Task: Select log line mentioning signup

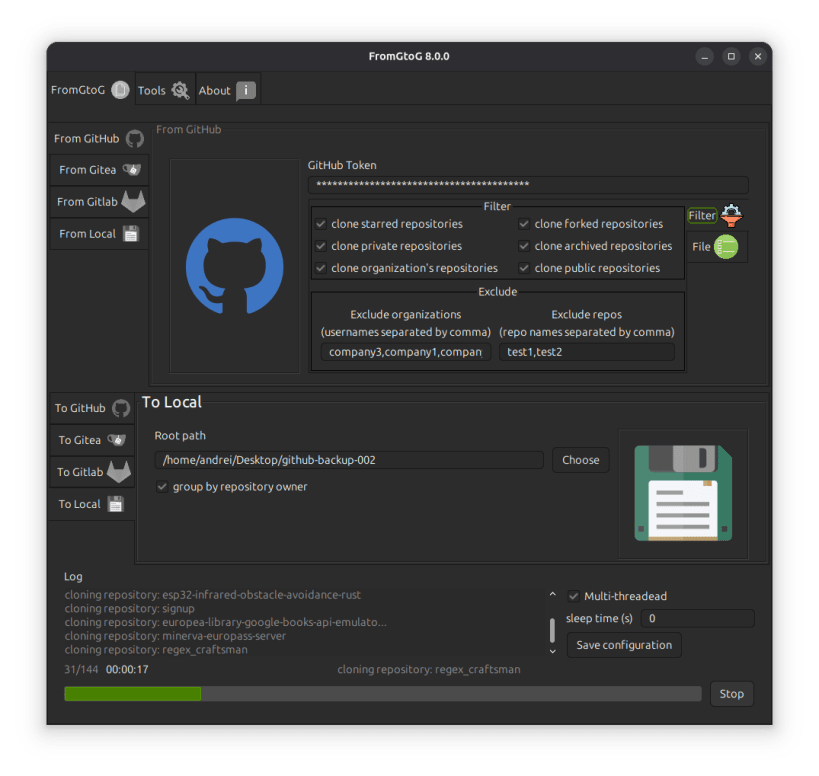Action: pos(130,608)
